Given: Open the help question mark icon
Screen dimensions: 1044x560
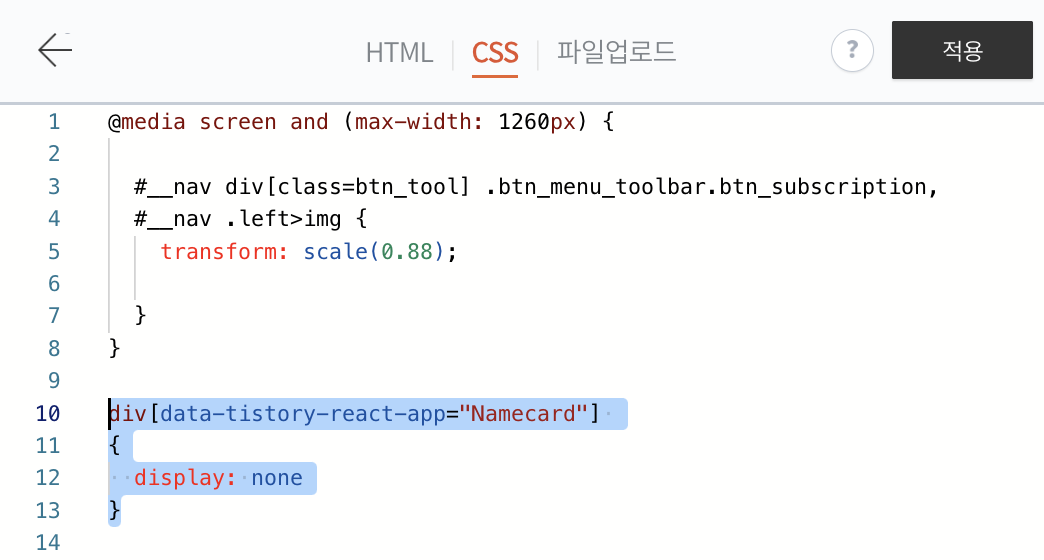Looking at the screenshot, I should click(852, 50).
